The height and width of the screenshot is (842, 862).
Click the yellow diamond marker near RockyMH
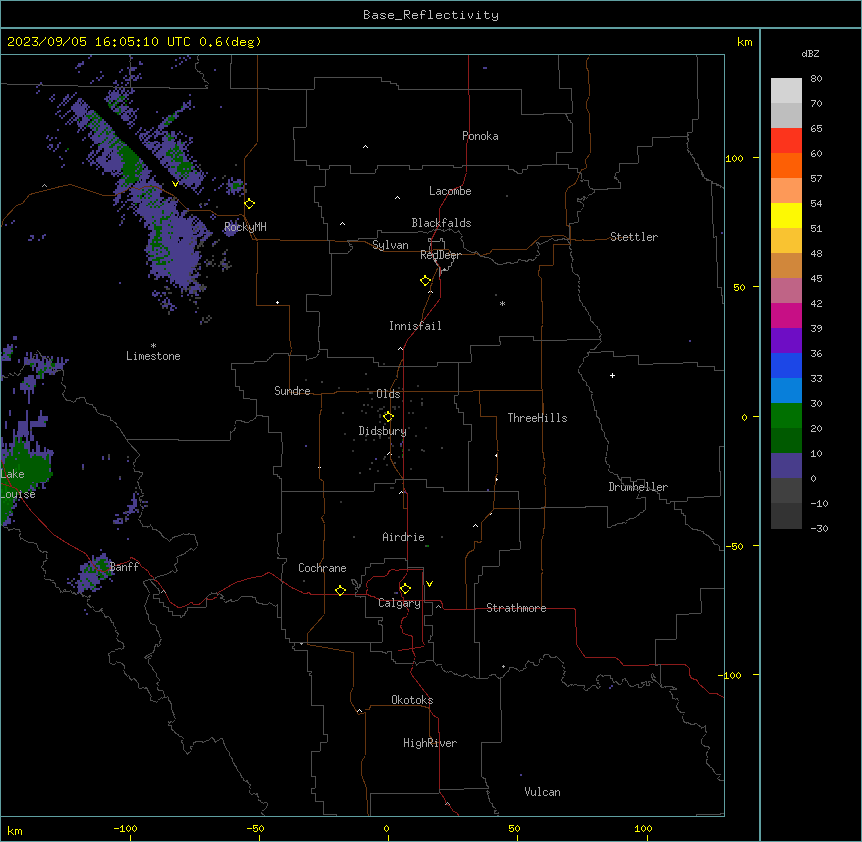250,204
